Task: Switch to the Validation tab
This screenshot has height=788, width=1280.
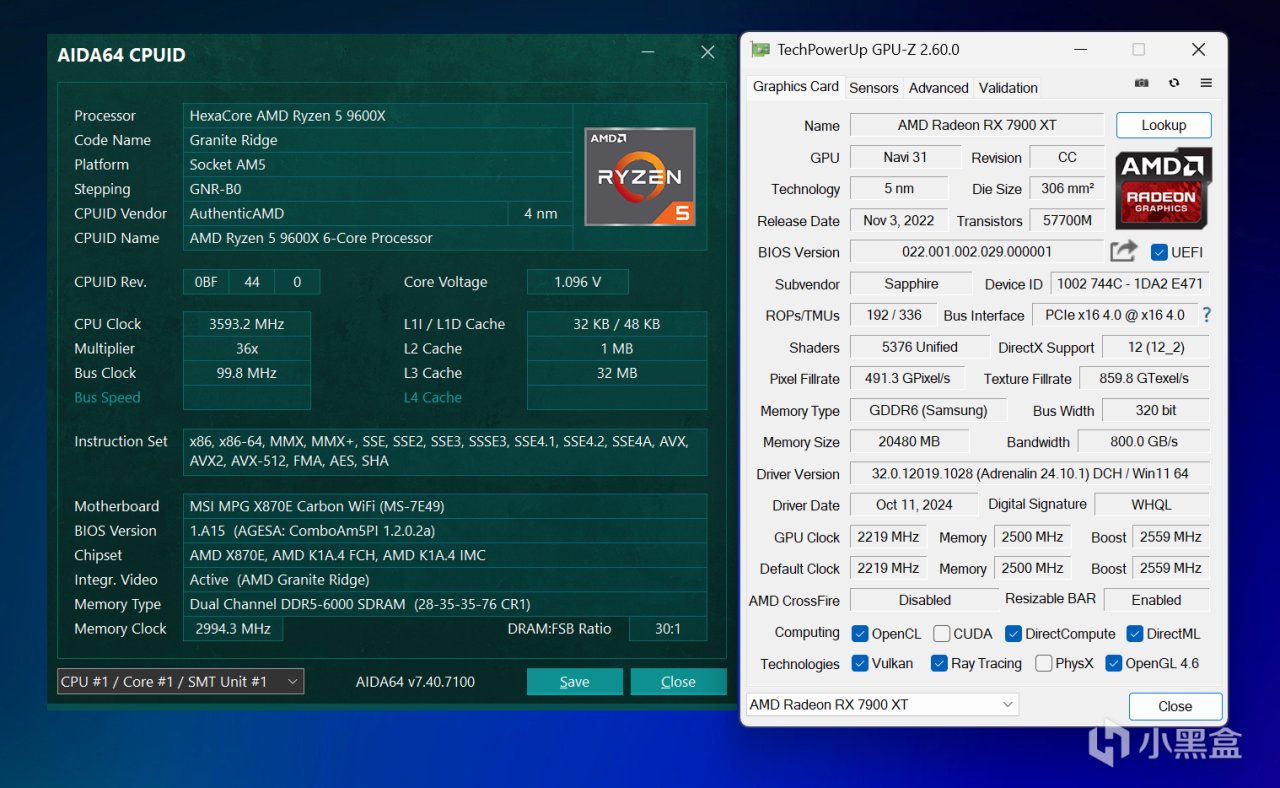Action: [1008, 88]
